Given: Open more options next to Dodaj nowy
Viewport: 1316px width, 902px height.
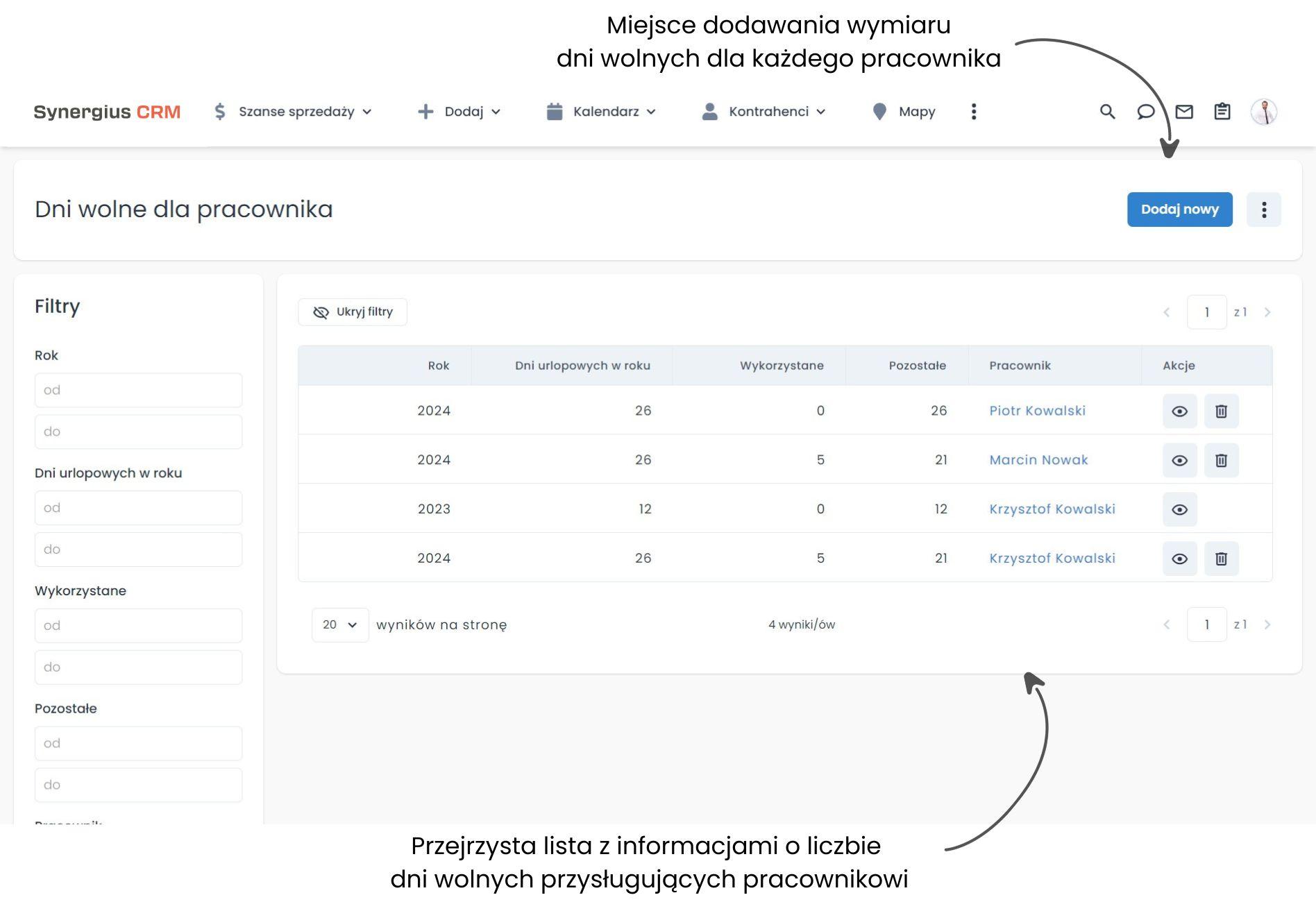Looking at the screenshot, I should (1263, 210).
